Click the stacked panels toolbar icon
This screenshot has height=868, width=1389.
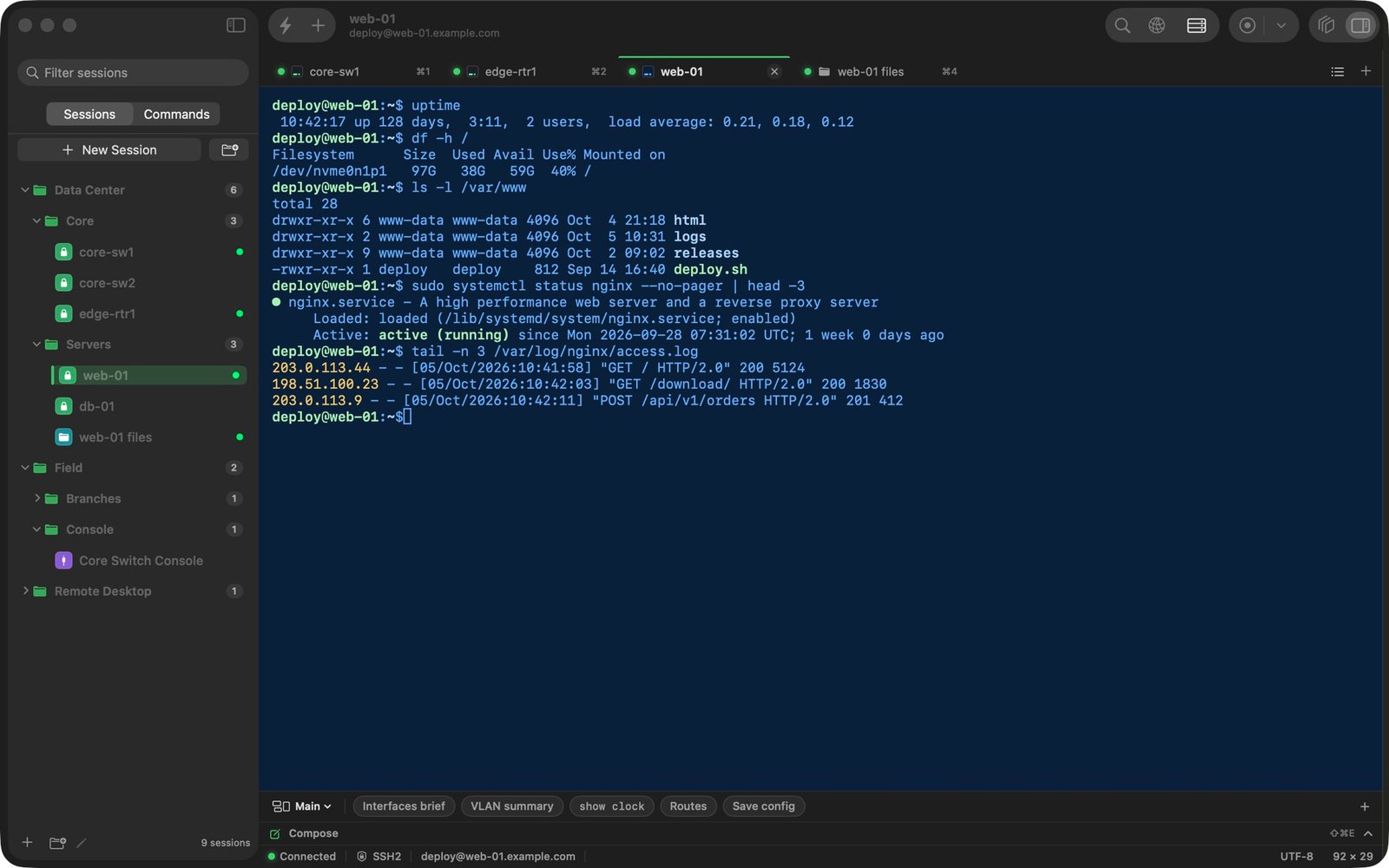tap(1326, 25)
